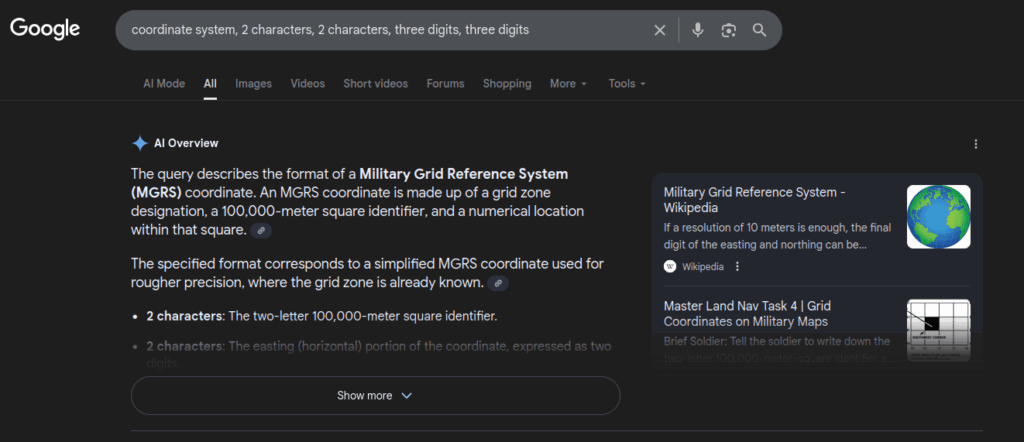Click the 'Wikipedia' source name text
Image resolution: width=1024 pixels, height=442 pixels.
pyautogui.click(x=703, y=266)
